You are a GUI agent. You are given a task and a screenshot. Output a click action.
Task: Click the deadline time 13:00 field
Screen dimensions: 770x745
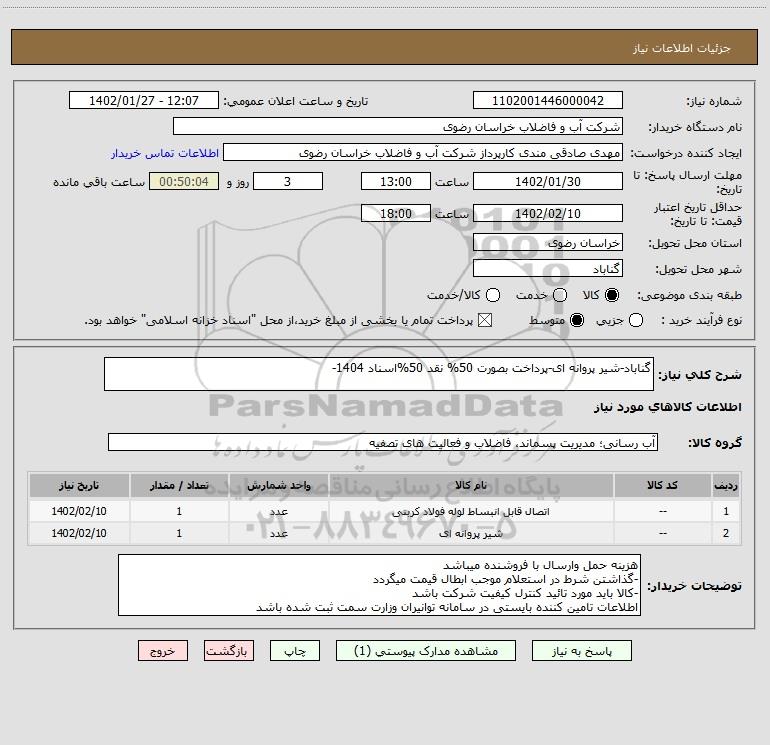[x=396, y=181]
